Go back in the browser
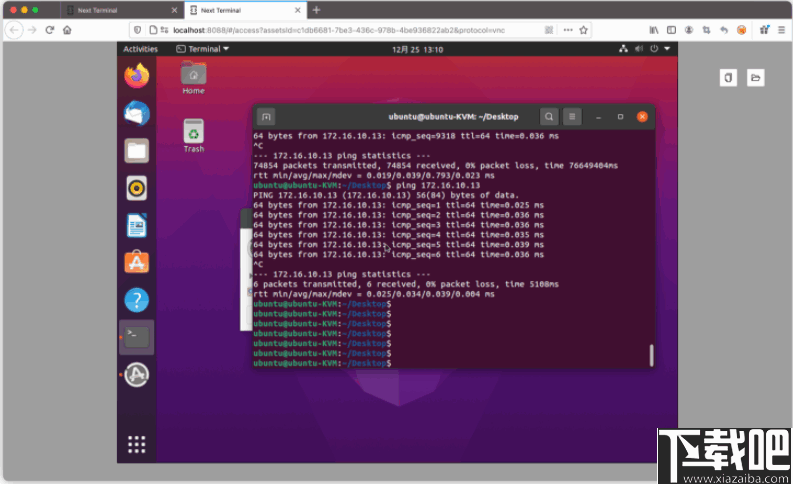The height and width of the screenshot is (484, 793). [15, 30]
